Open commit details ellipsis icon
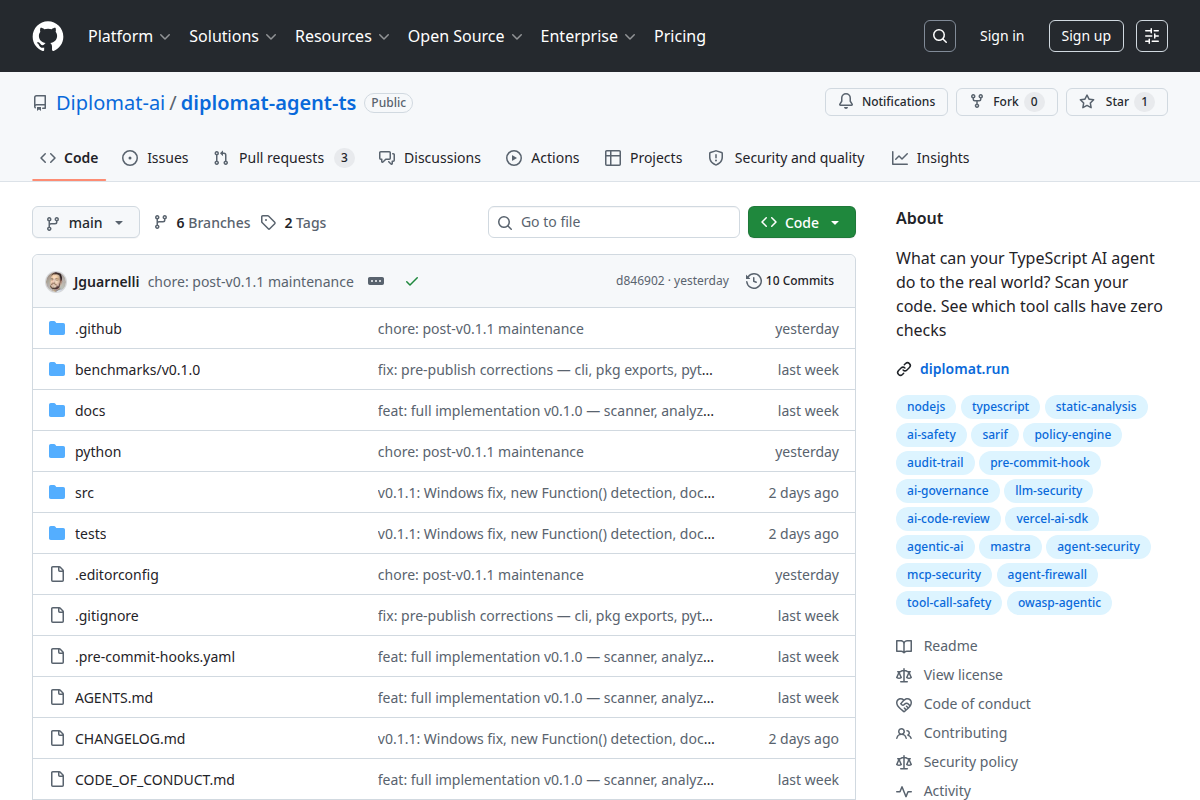Image resolution: width=1200 pixels, height=800 pixels. coord(376,281)
